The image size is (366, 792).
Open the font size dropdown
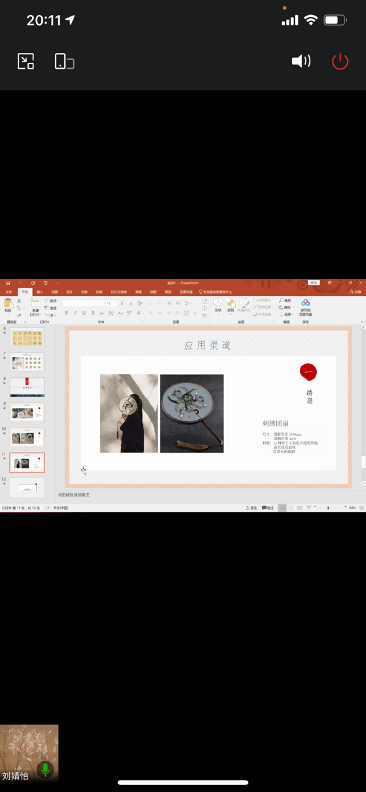click(x=111, y=303)
